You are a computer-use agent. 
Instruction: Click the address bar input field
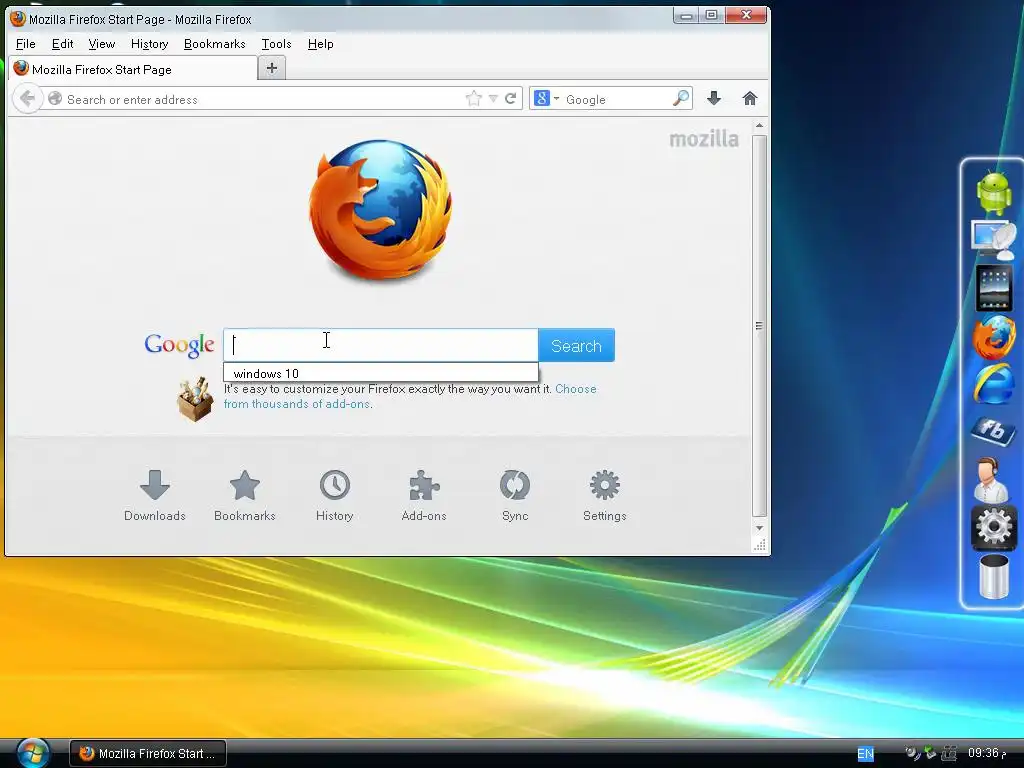[x=261, y=99]
